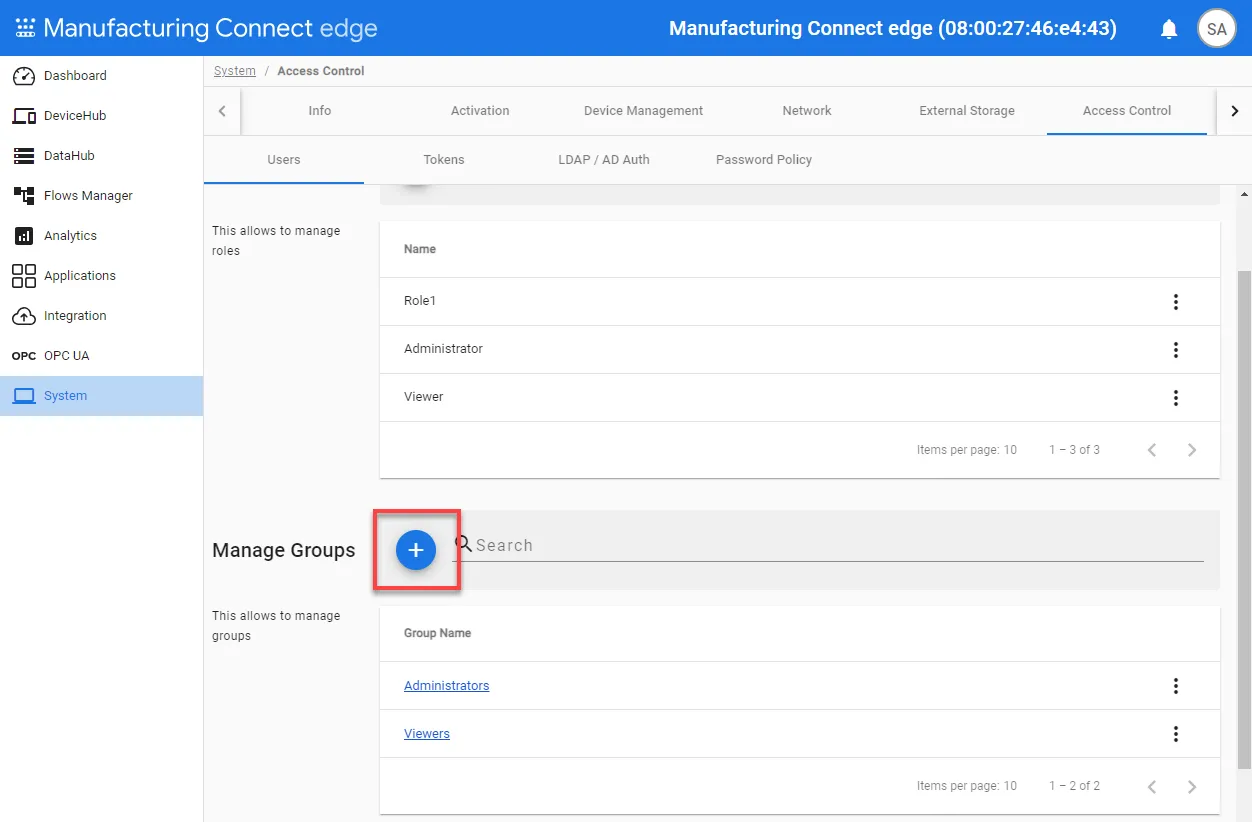This screenshot has height=822, width=1252.
Task: Select the Users sub-tab
Action: click(x=284, y=160)
